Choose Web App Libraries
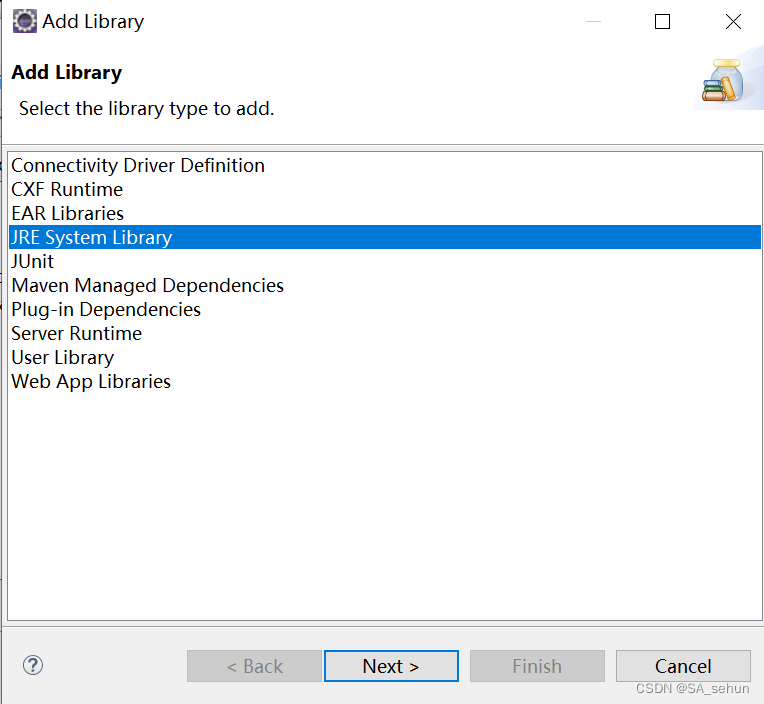The image size is (764, 704). pos(91,382)
